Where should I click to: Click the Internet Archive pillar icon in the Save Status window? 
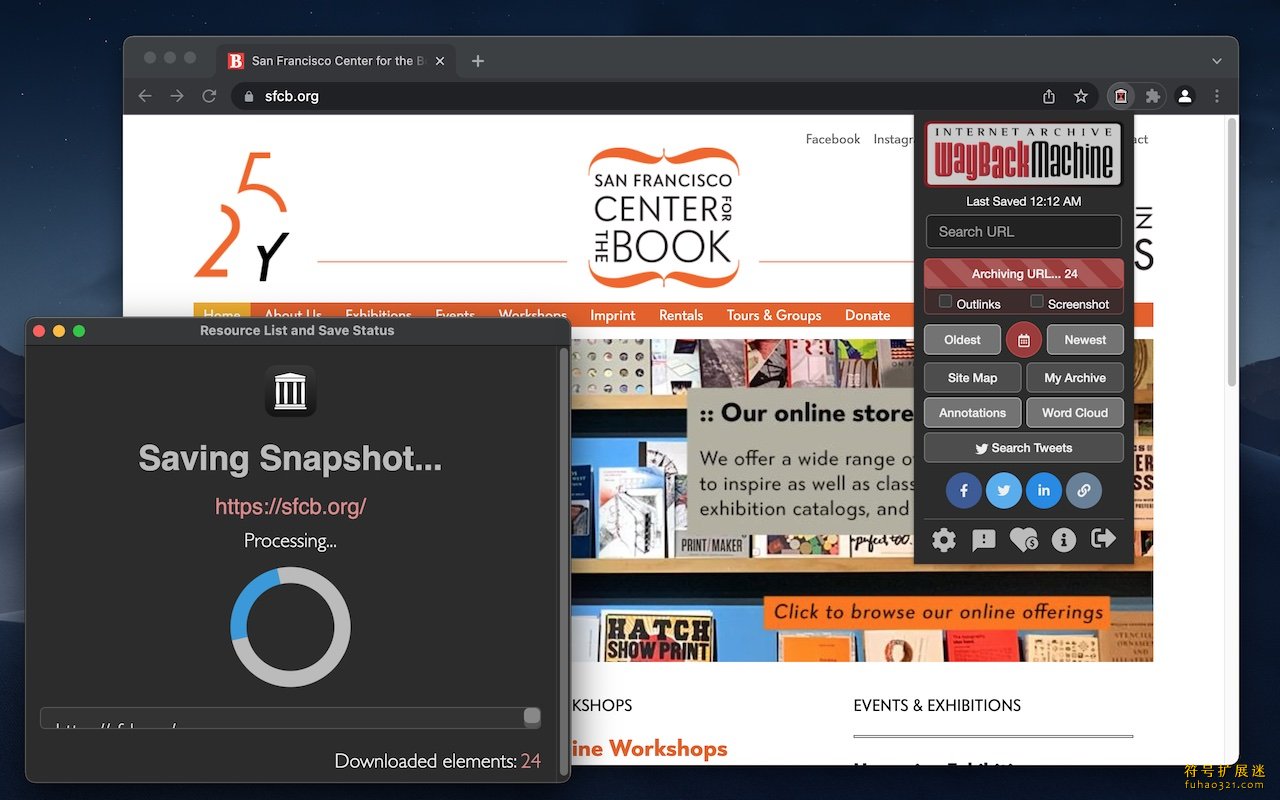click(x=290, y=390)
